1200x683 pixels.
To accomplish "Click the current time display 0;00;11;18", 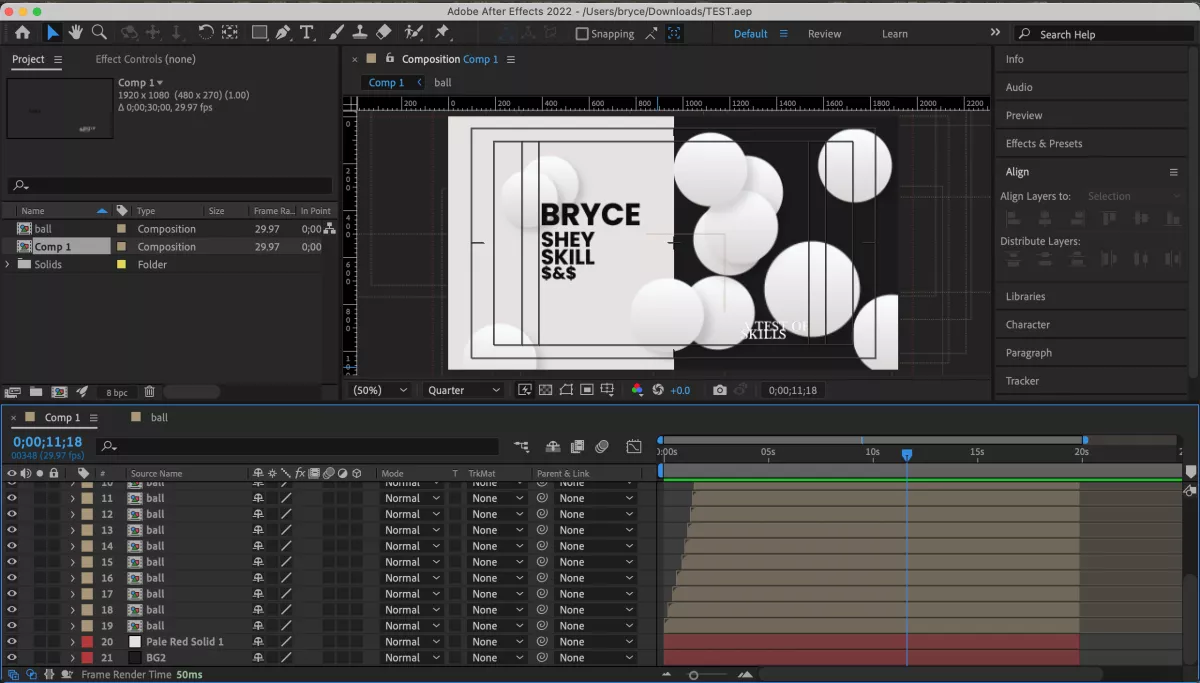I will [45, 440].
